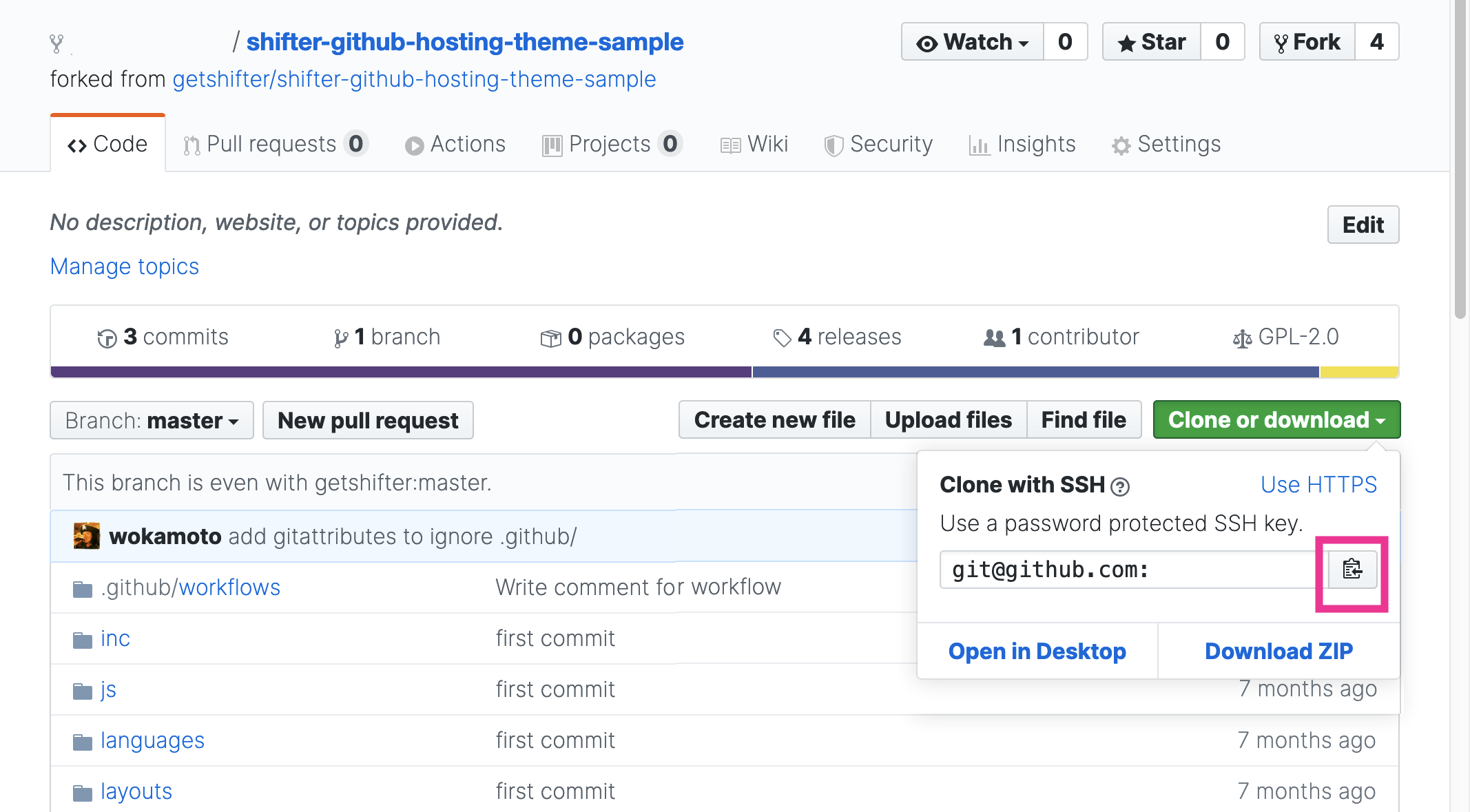
Task: Click the Manage topics link
Action: tap(125, 267)
